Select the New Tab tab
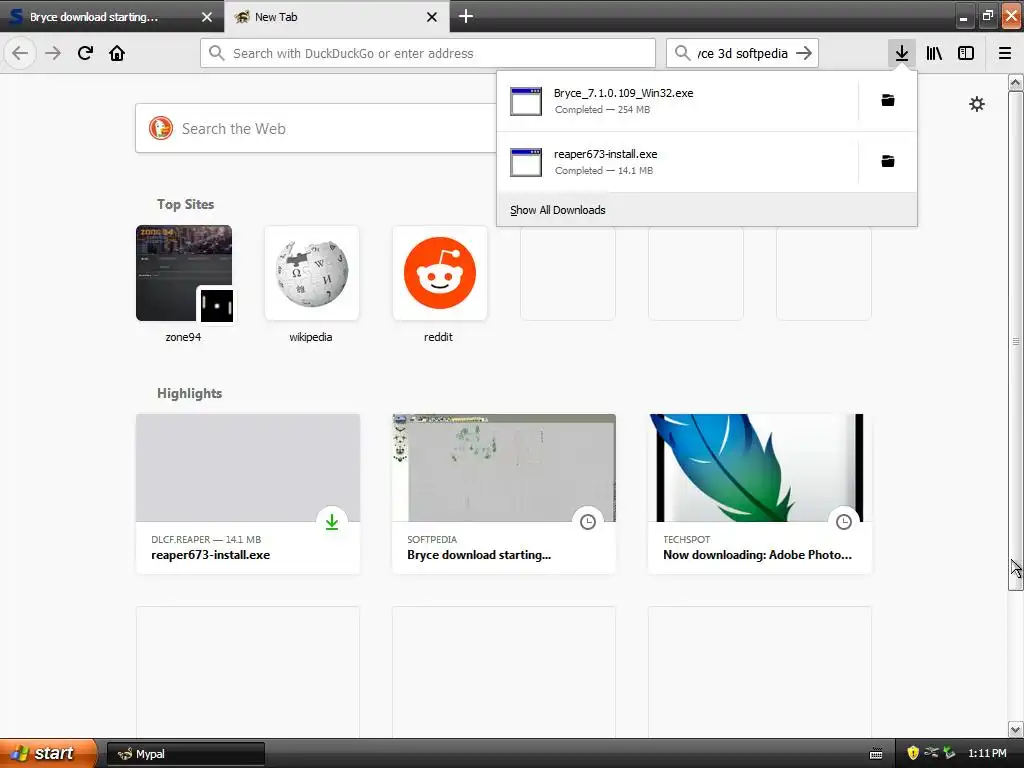1024x768 pixels. [x=336, y=16]
